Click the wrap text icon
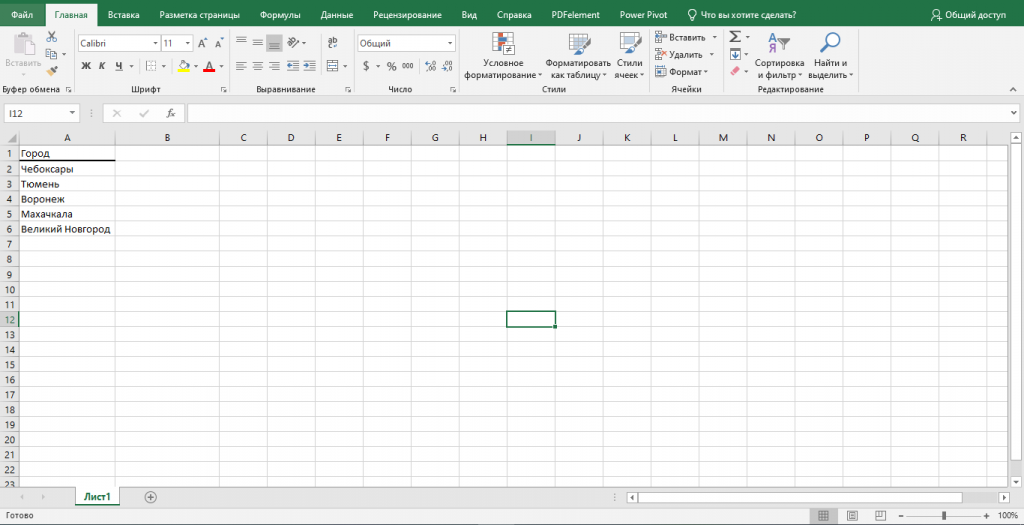This screenshot has height=525, width=1024. pos(332,43)
